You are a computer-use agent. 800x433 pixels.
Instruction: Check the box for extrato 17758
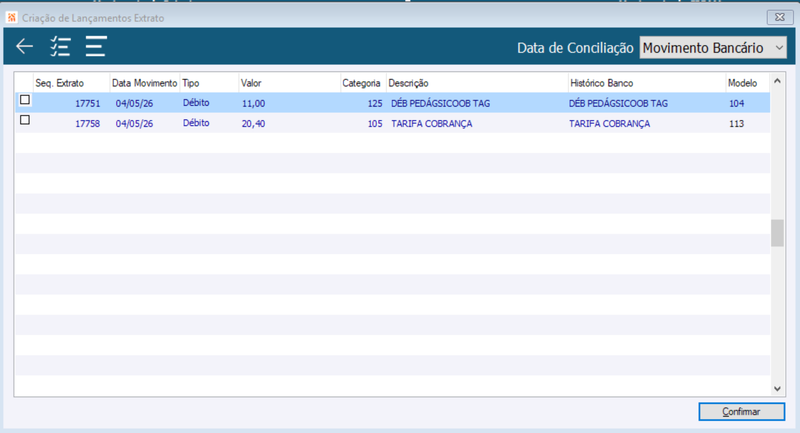click(x=25, y=120)
